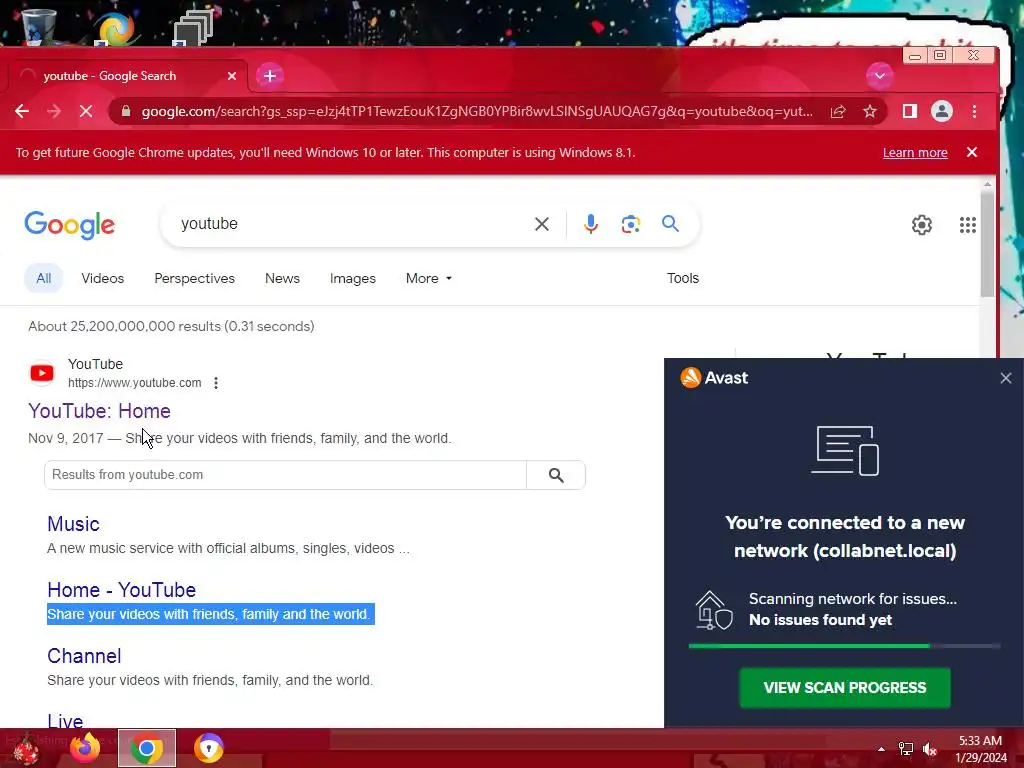View site information lock icon
1024x768 pixels.
coord(126,111)
